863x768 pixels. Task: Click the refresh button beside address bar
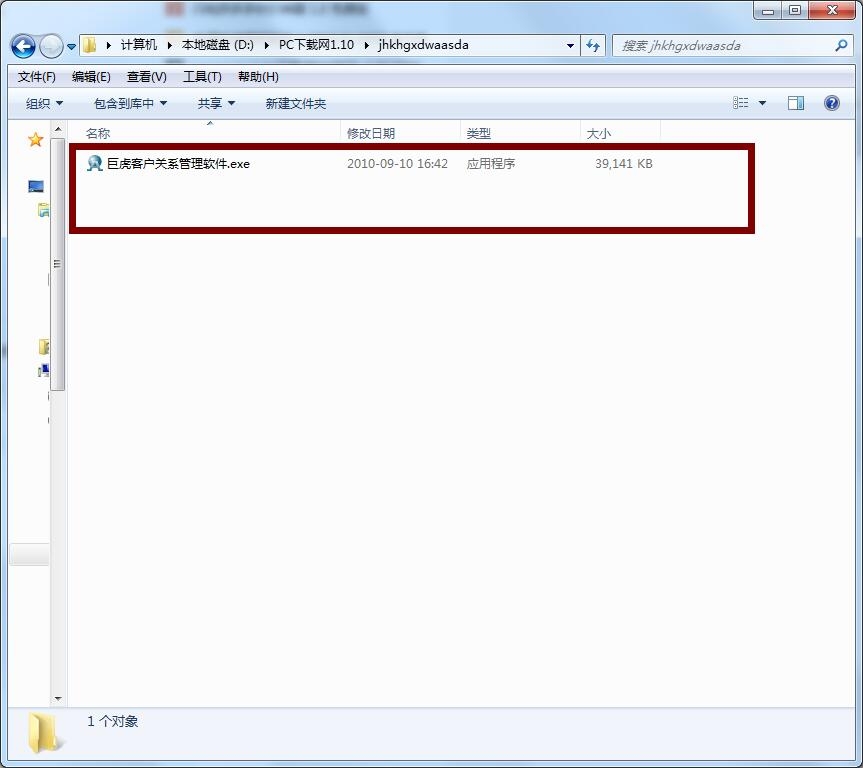point(593,46)
